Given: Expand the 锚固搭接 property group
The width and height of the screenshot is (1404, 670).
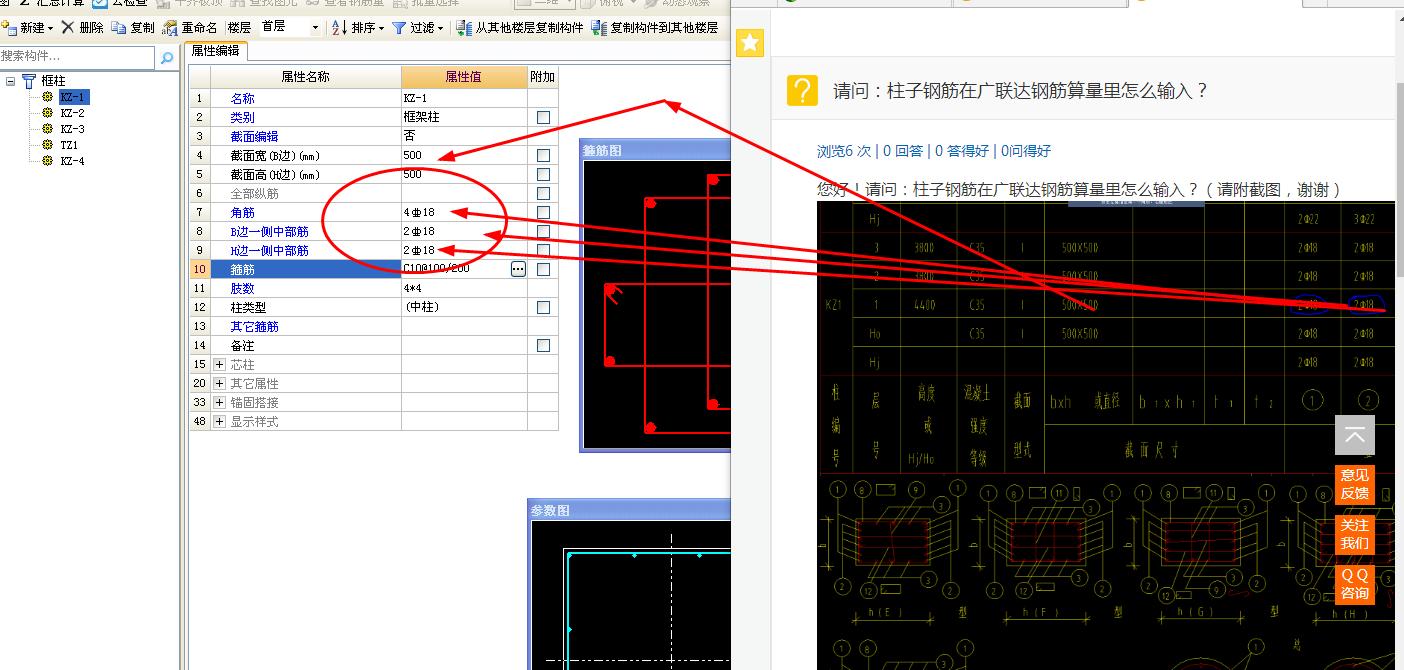Looking at the screenshot, I should click(220, 403).
